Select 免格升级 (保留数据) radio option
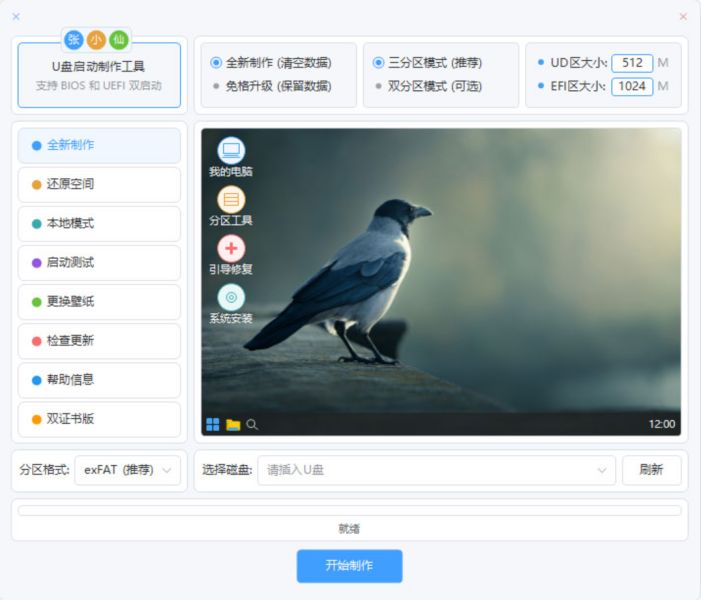 tap(272, 86)
